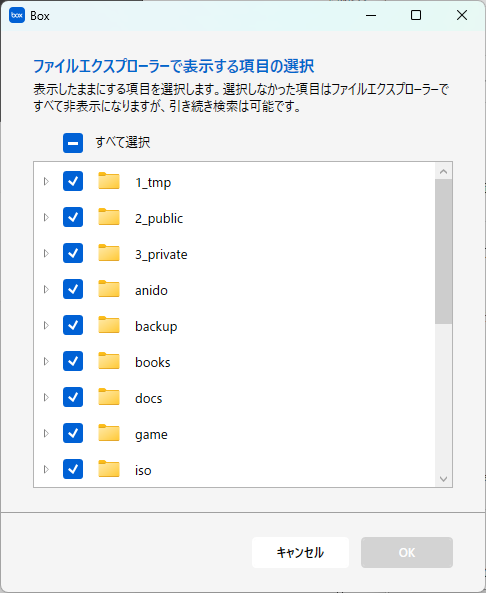
Task: Expand the game folder tree arrow
Action: click(46, 433)
